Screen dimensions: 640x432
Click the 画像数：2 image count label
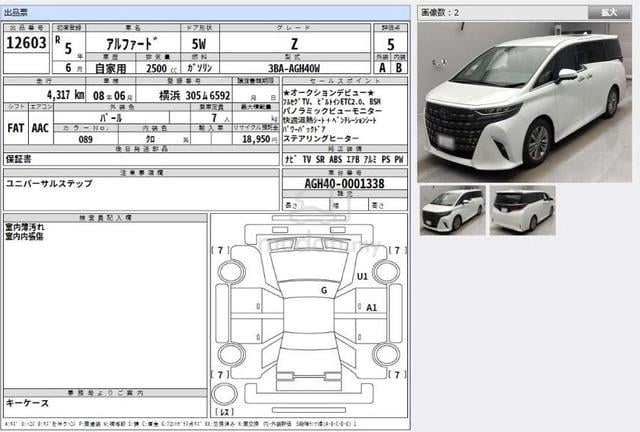pos(440,13)
